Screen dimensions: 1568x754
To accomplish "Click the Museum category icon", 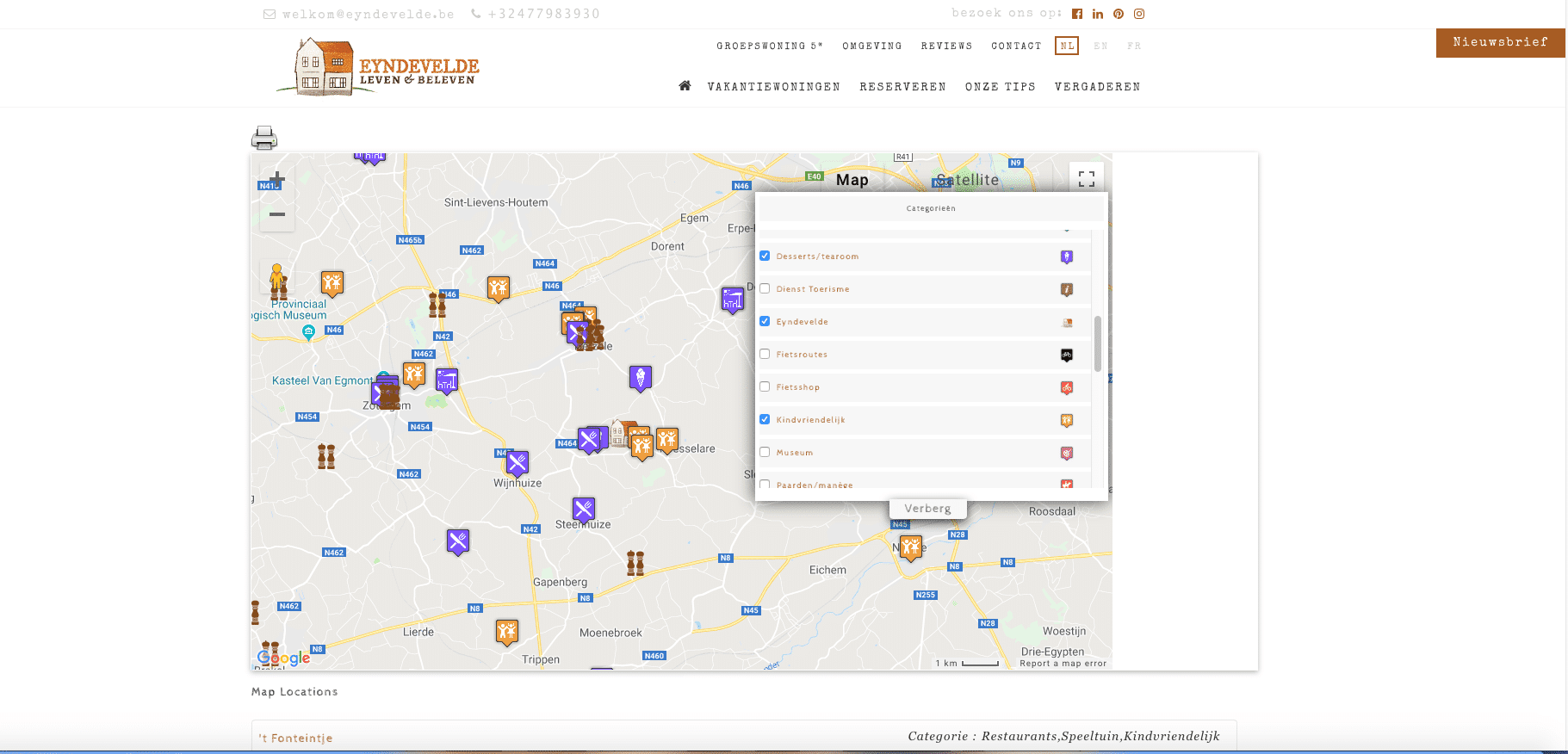I will point(1067,454).
